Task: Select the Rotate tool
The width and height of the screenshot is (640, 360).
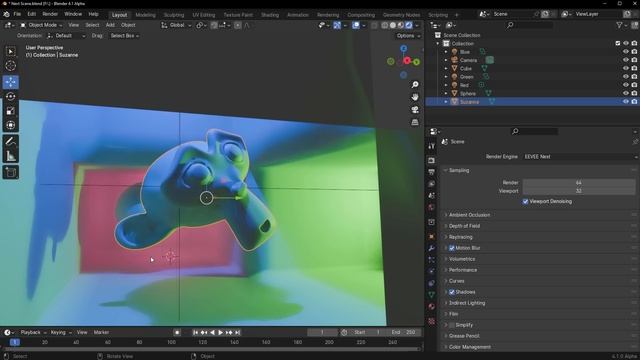Action: pos(11,96)
